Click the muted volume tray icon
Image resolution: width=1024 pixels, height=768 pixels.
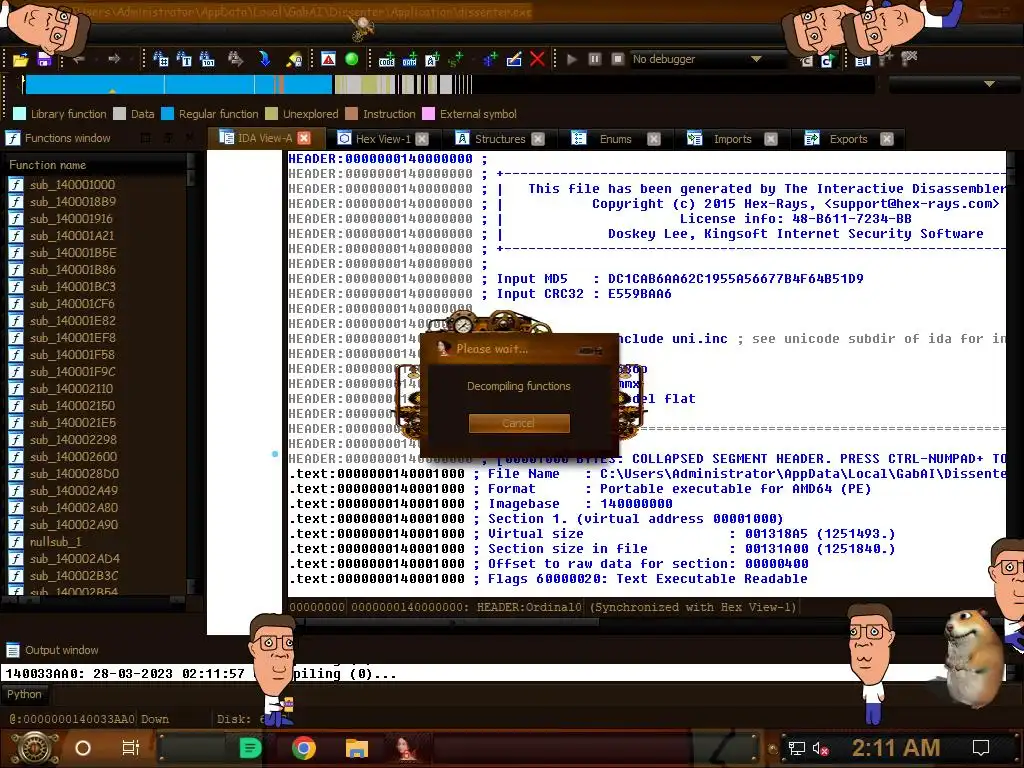point(820,748)
